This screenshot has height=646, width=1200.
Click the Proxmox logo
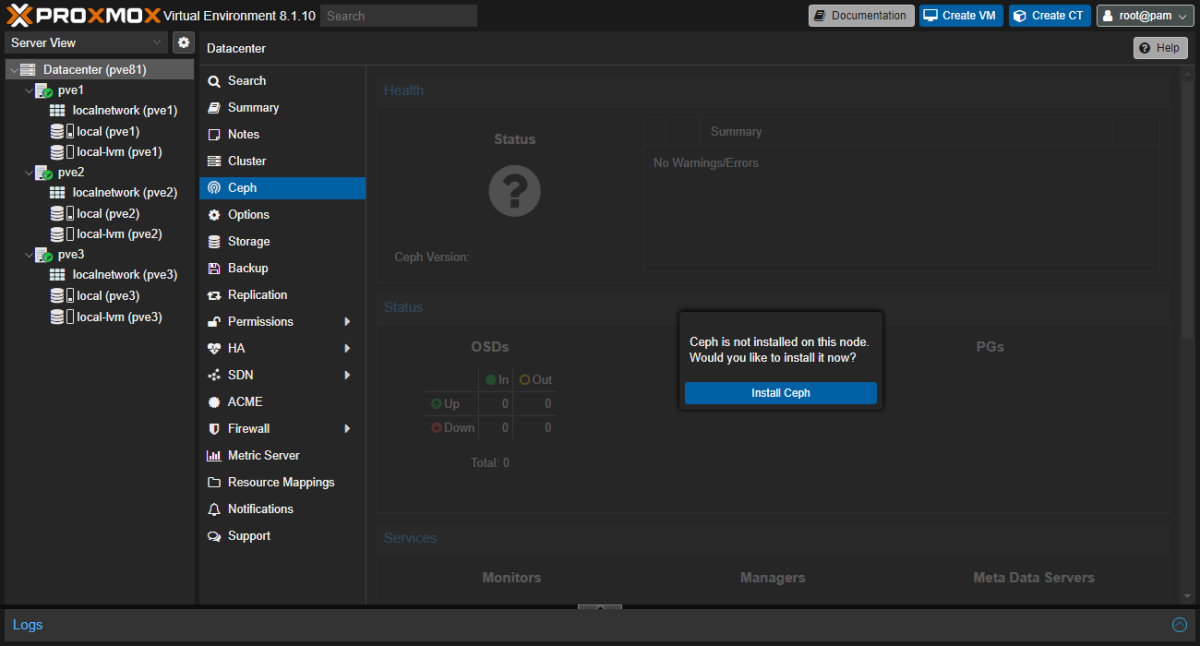(x=82, y=15)
